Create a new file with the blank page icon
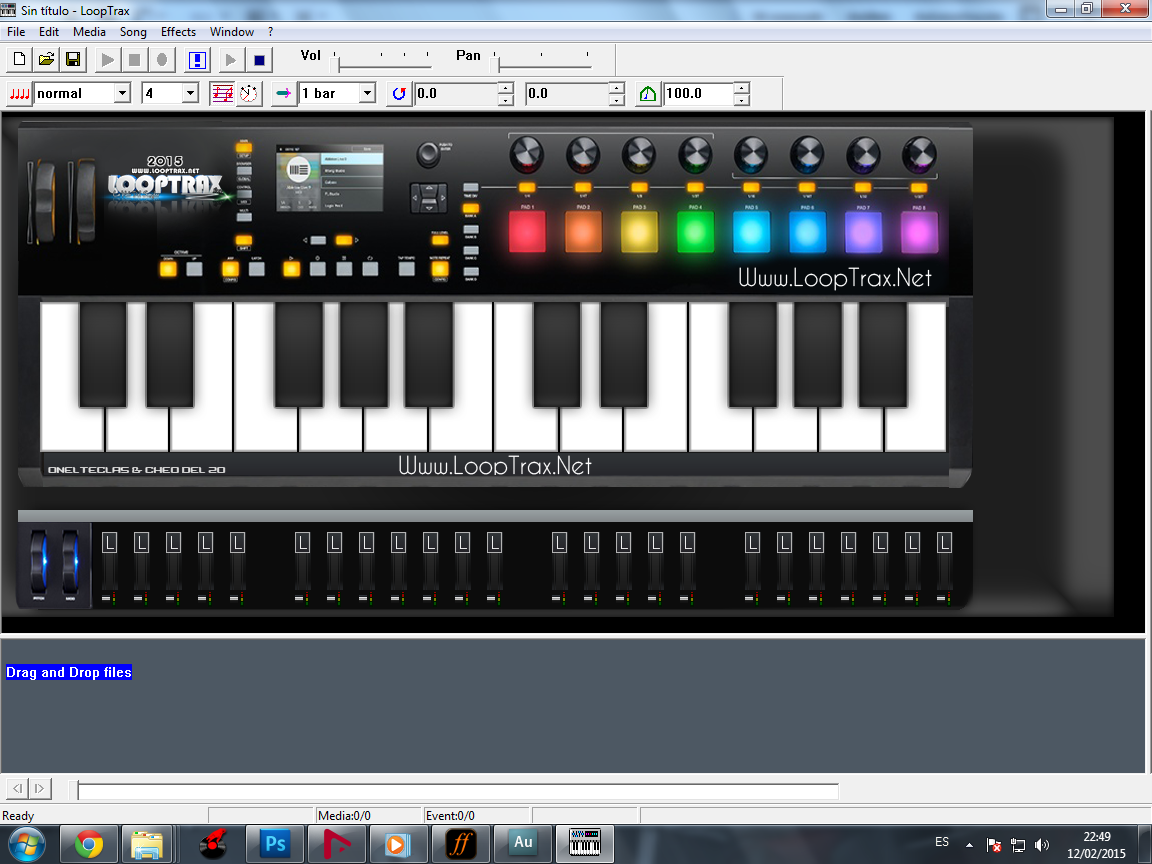 click(x=20, y=60)
